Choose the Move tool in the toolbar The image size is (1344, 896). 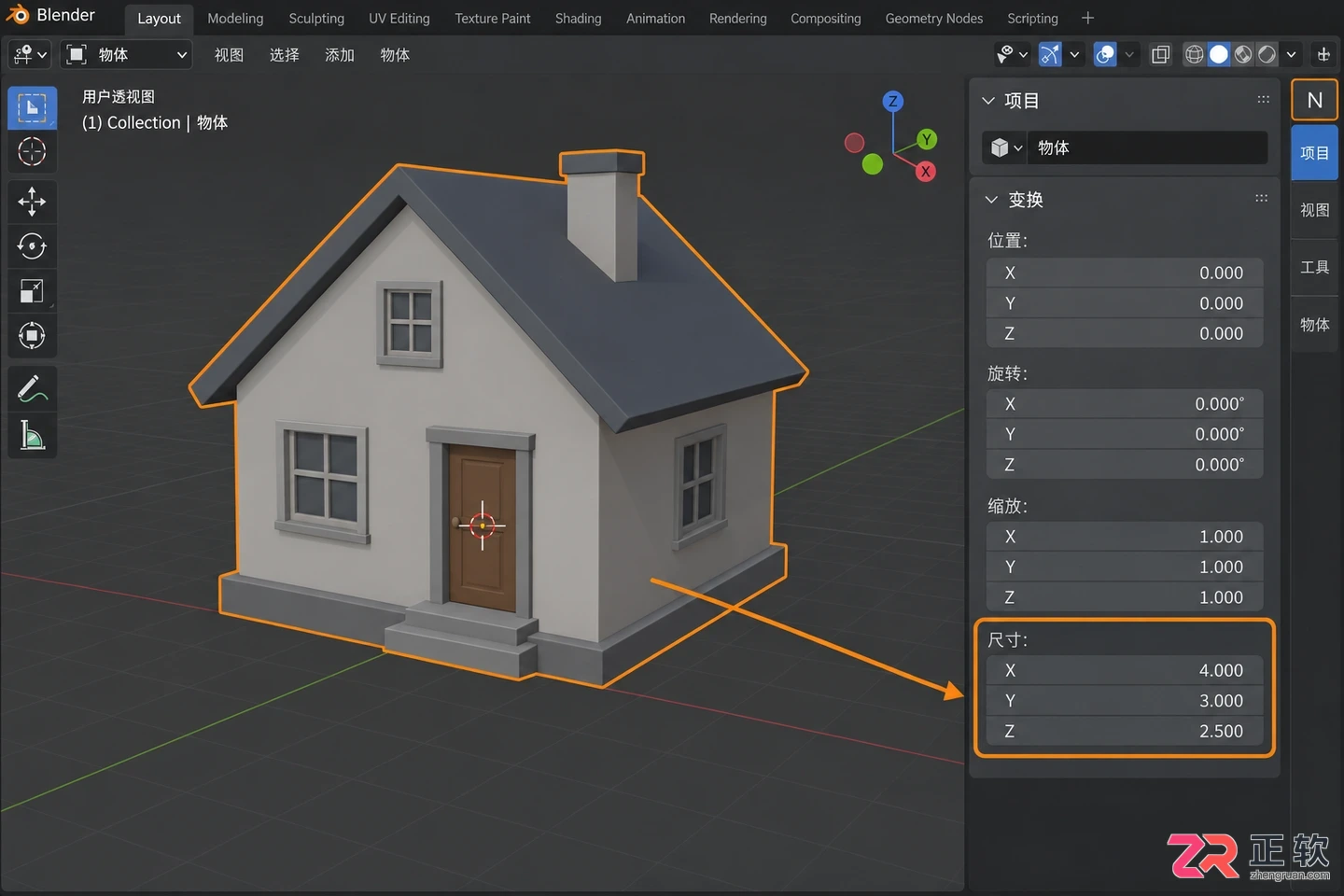point(32,202)
